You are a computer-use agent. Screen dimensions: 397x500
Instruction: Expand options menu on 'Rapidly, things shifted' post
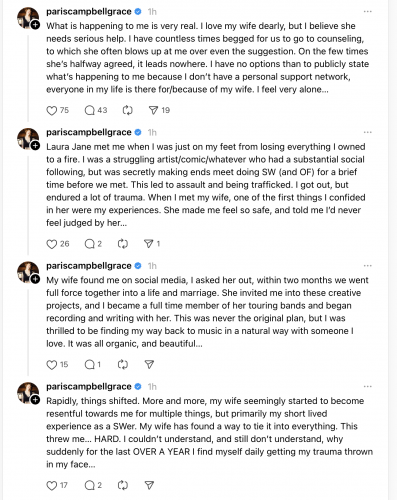pyautogui.click(x=367, y=386)
